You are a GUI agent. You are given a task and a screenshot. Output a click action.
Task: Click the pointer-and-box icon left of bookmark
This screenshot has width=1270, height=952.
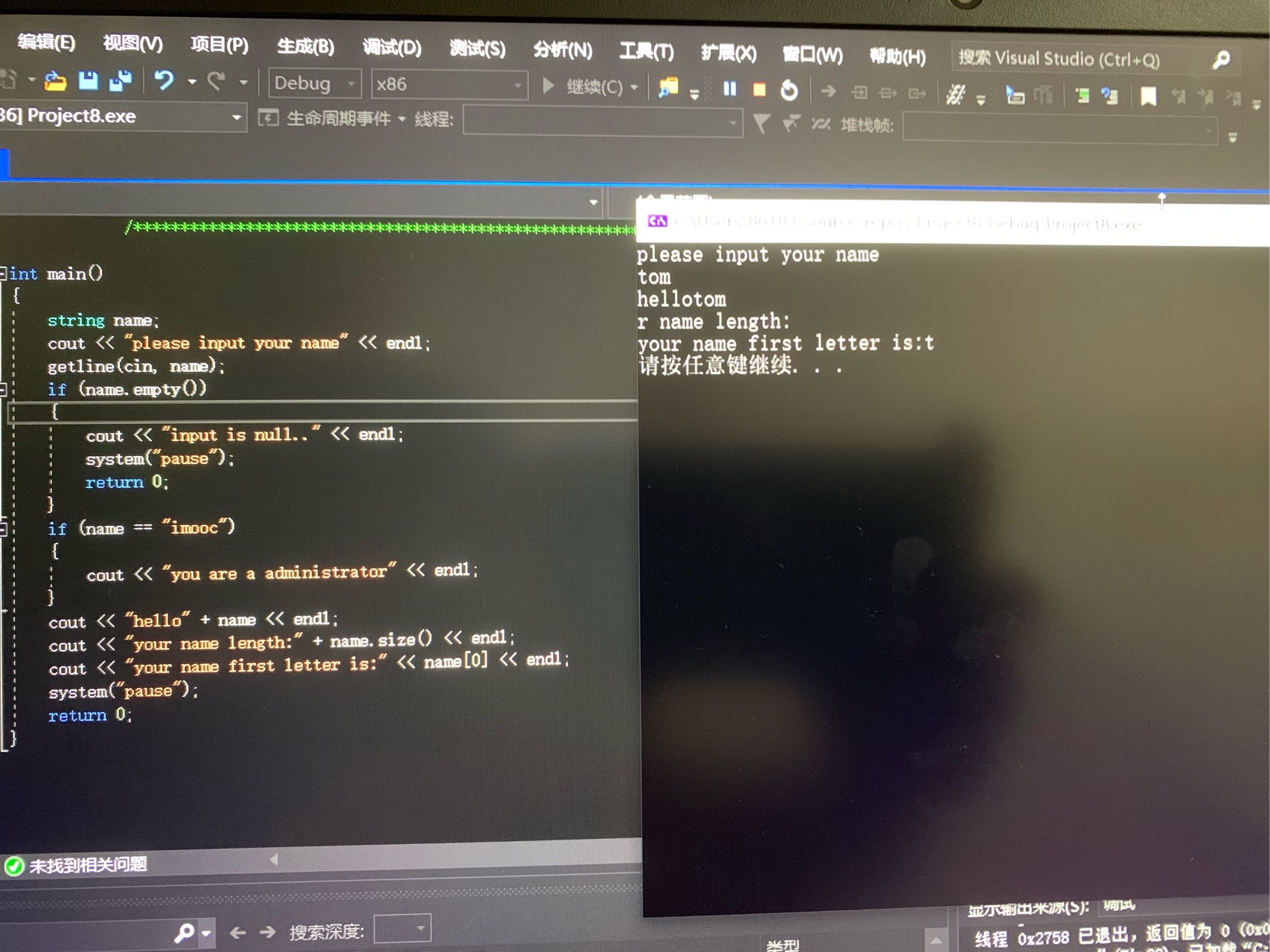[x=1015, y=95]
